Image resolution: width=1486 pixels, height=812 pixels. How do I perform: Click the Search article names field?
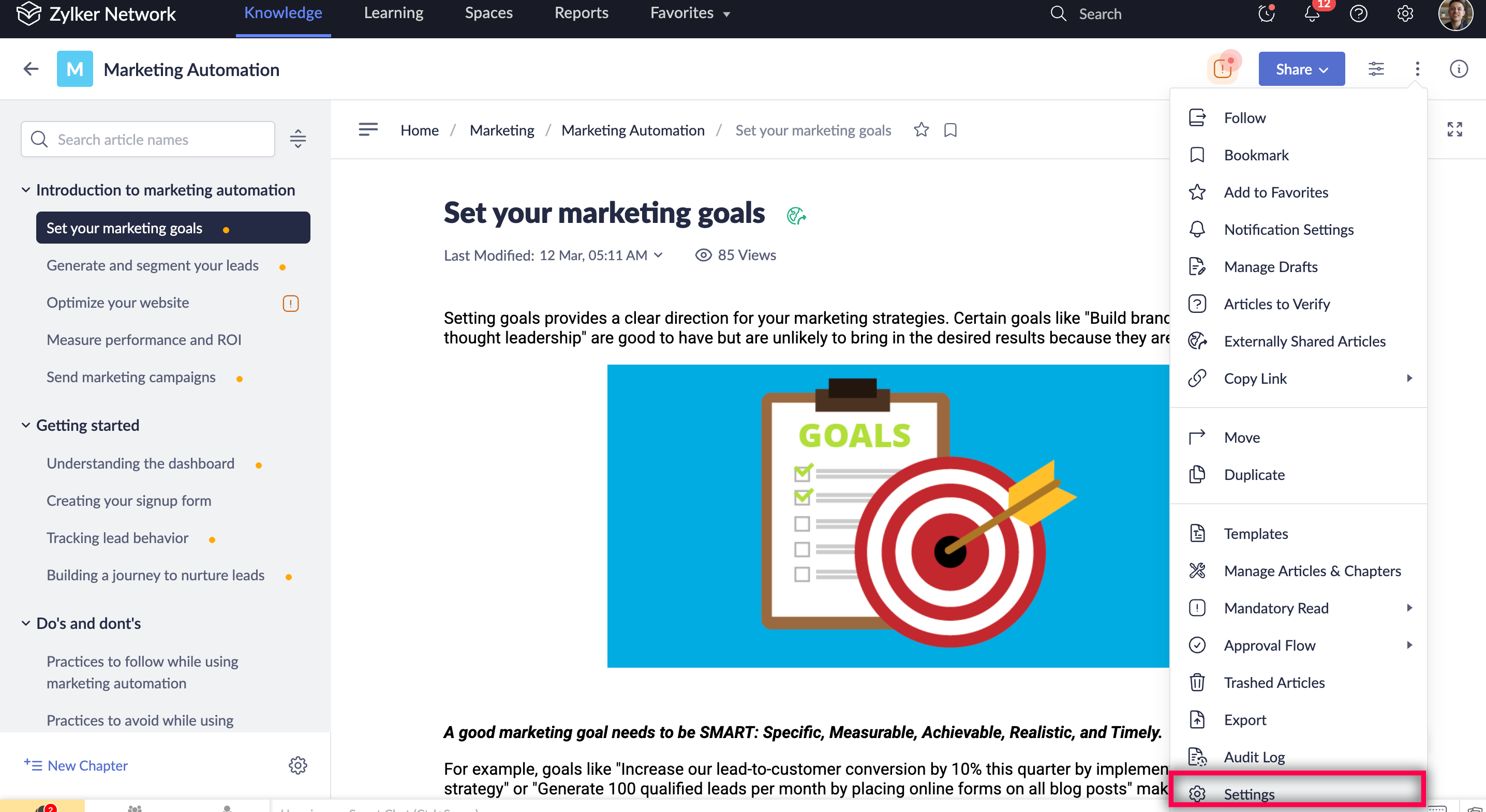(x=148, y=139)
